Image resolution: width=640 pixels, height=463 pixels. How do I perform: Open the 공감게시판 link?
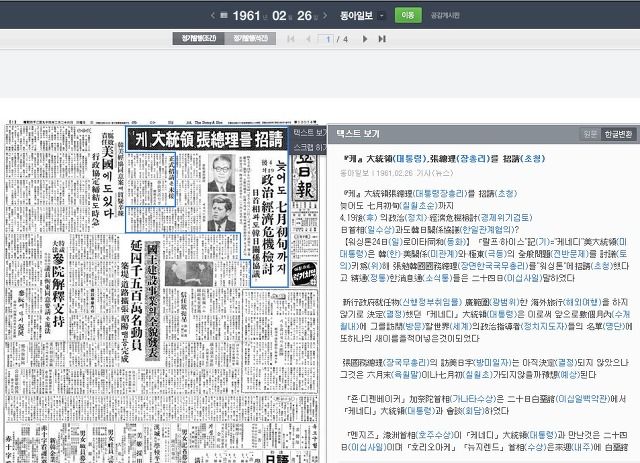click(445, 16)
